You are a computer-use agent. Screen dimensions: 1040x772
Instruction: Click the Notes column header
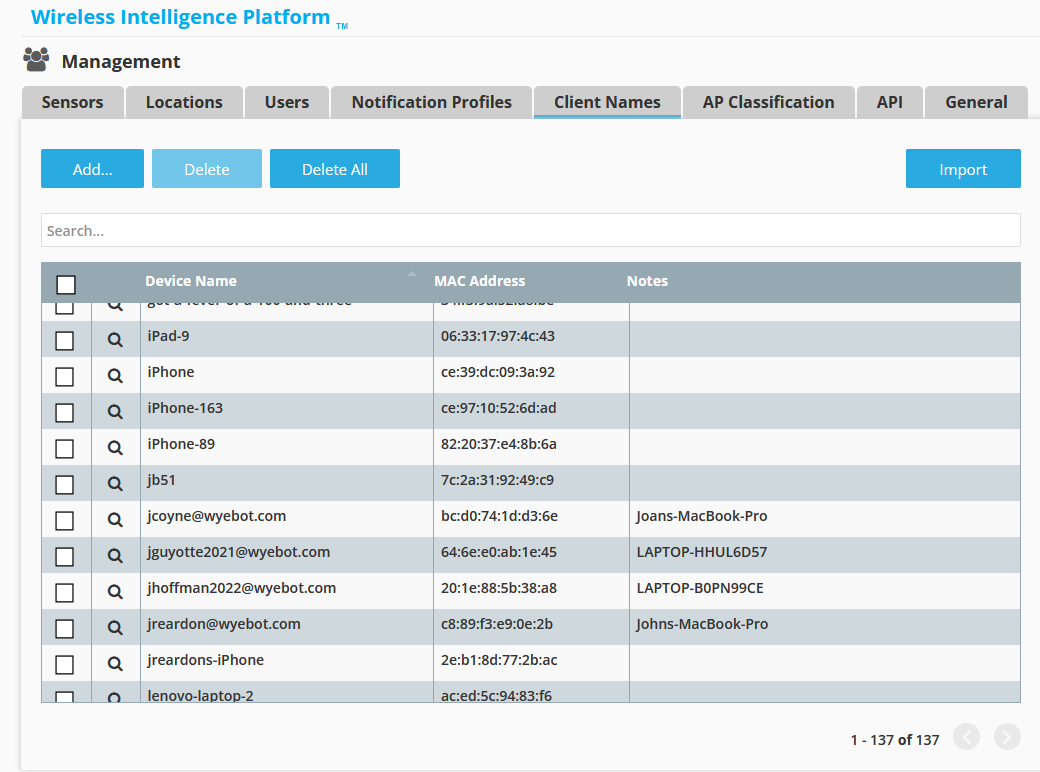[647, 281]
